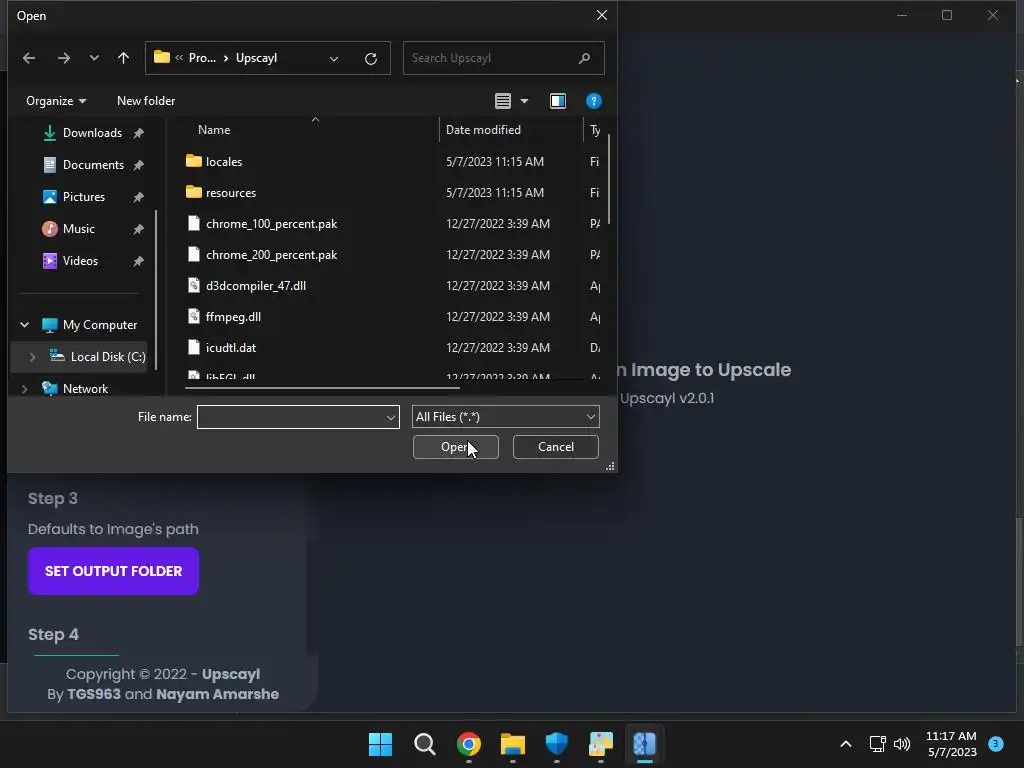Screen dimensions: 1024x768
Task: Open the volume control in the tray
Action: (x=902, y=744)
